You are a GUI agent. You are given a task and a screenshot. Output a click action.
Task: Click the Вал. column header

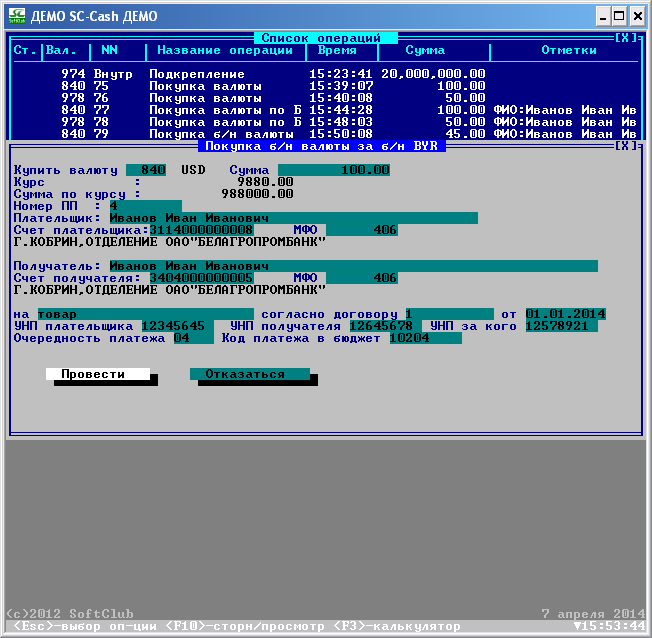pos(61,50)
